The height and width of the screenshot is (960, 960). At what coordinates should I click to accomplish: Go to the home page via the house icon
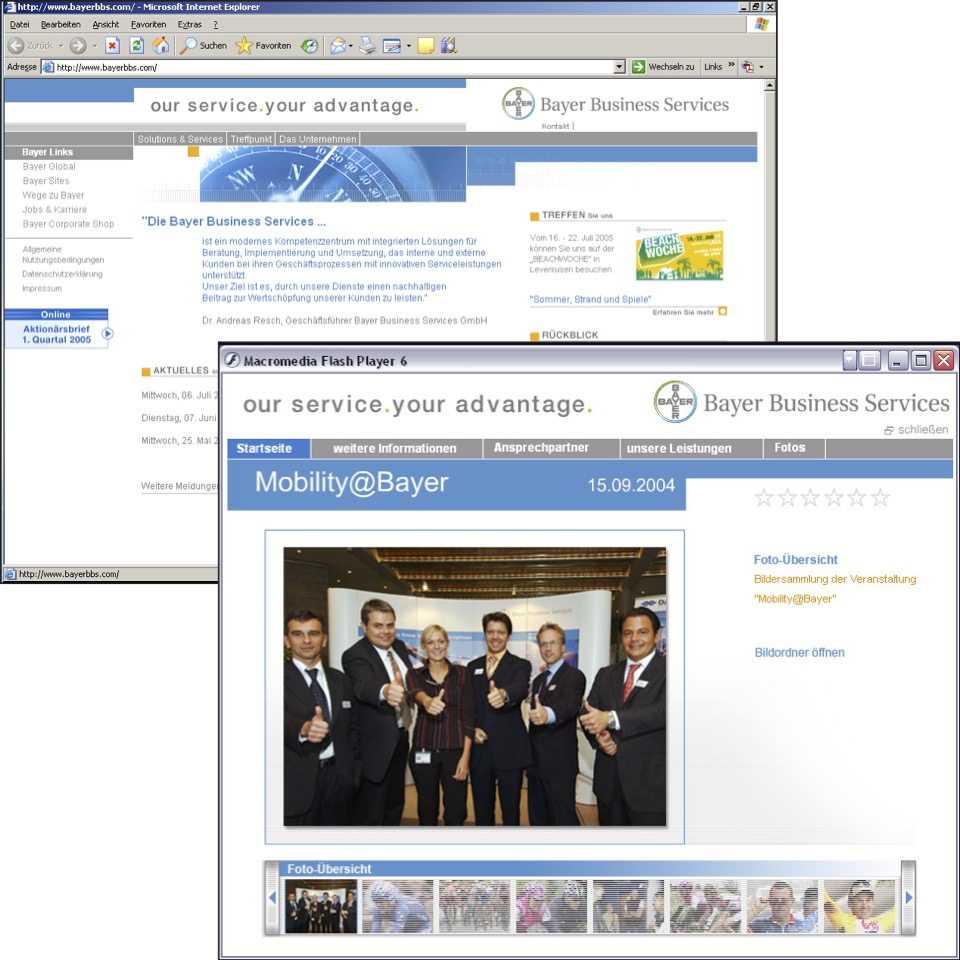(x=160, y=45)
